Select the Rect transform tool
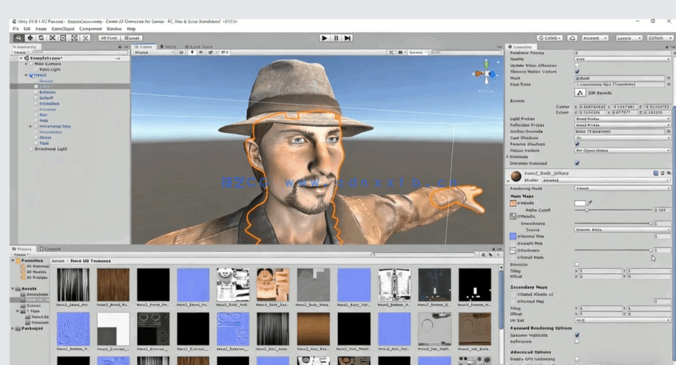The width and height of the screenshot is (676, 365). coord(63,38)
